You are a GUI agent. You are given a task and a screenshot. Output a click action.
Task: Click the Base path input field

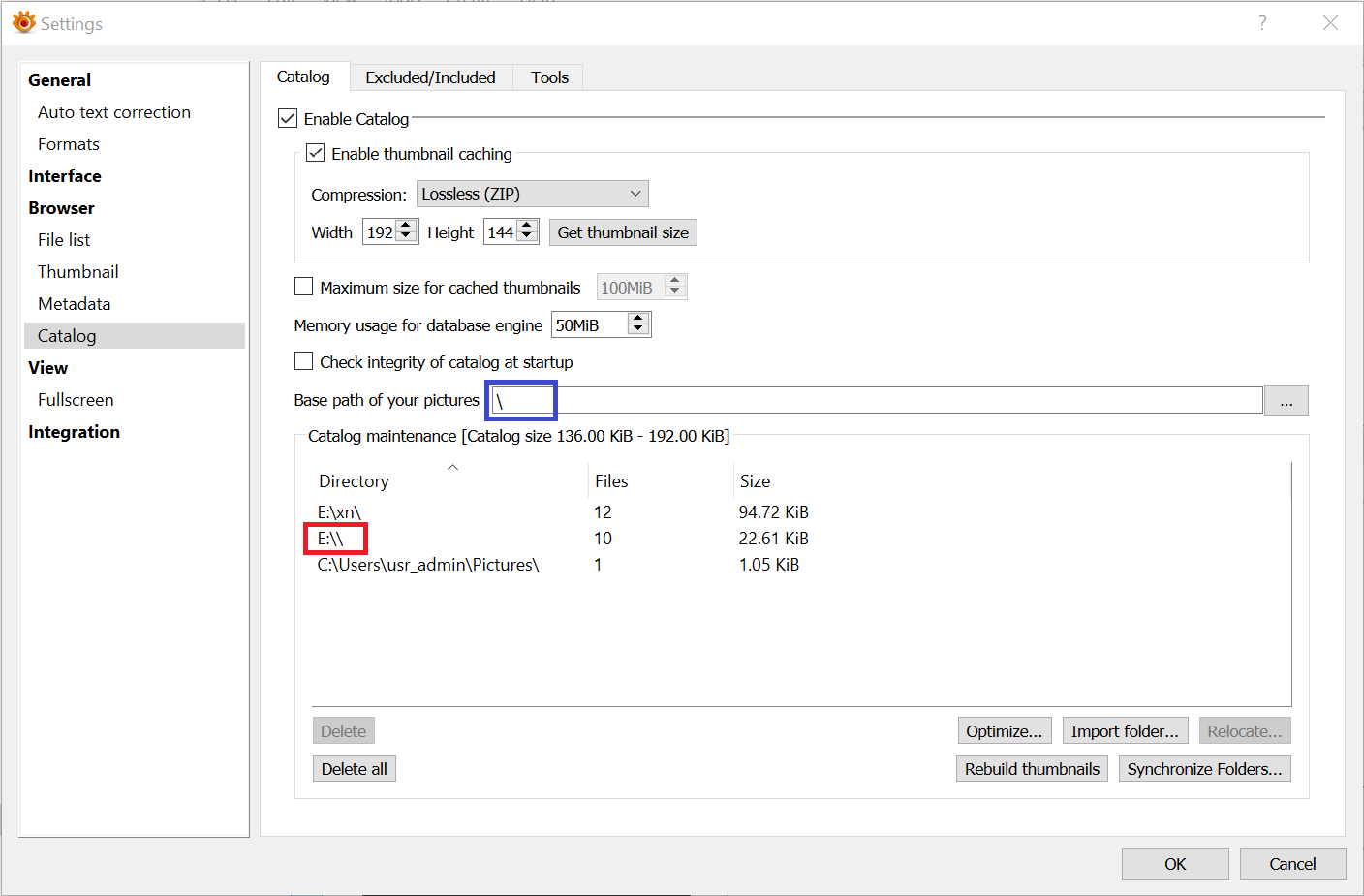click(x=876, y=400)
